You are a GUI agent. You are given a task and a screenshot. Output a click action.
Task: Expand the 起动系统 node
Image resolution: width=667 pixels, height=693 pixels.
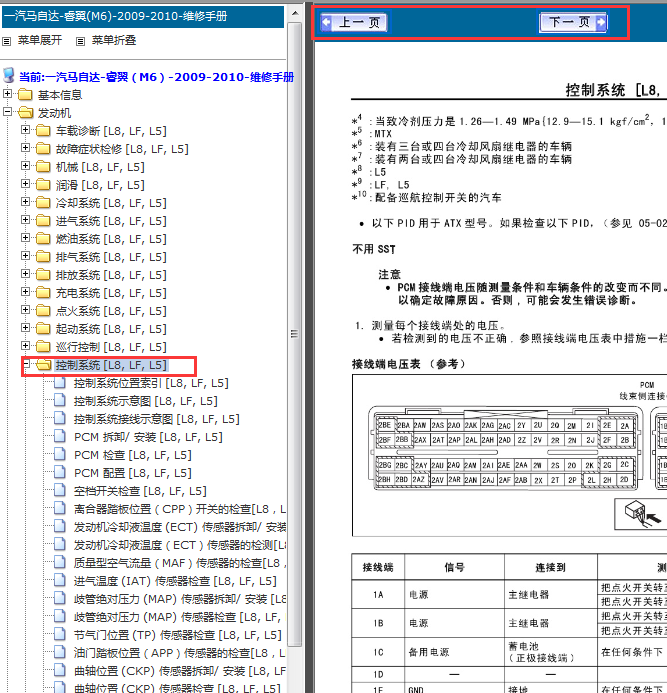click(25, 328)
